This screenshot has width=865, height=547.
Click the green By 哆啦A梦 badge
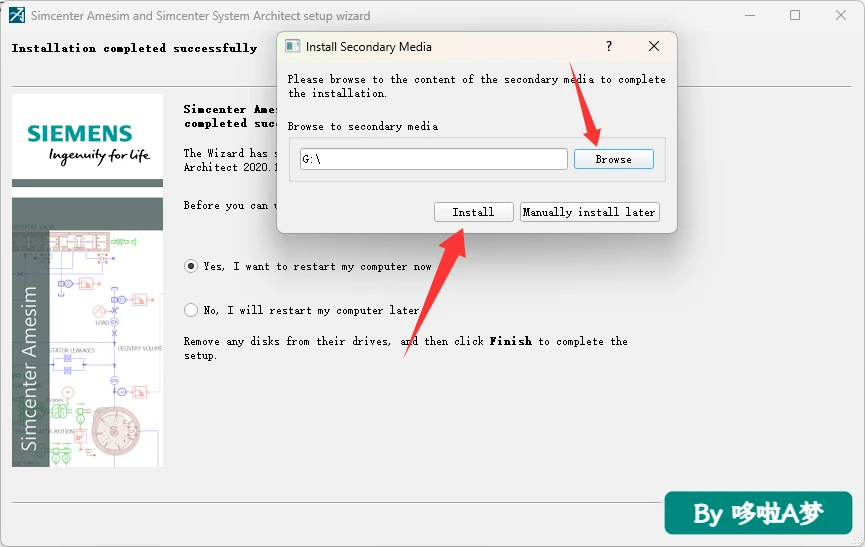[758, 513]
